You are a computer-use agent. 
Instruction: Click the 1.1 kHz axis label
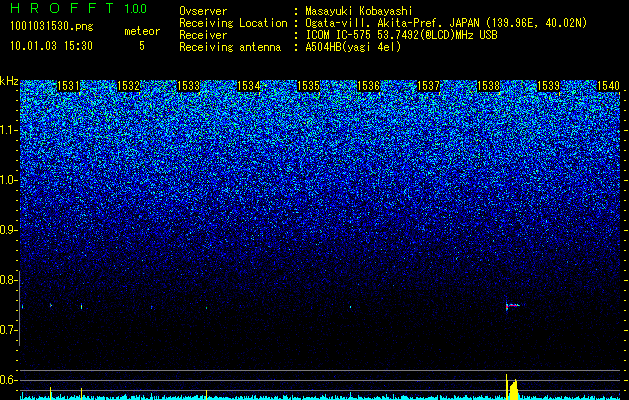click(x=9, y=130)
